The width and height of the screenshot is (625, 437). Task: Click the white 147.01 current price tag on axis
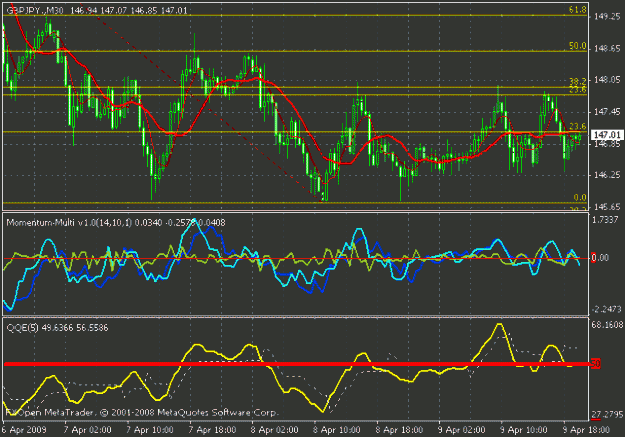click(x=607, y=135)
